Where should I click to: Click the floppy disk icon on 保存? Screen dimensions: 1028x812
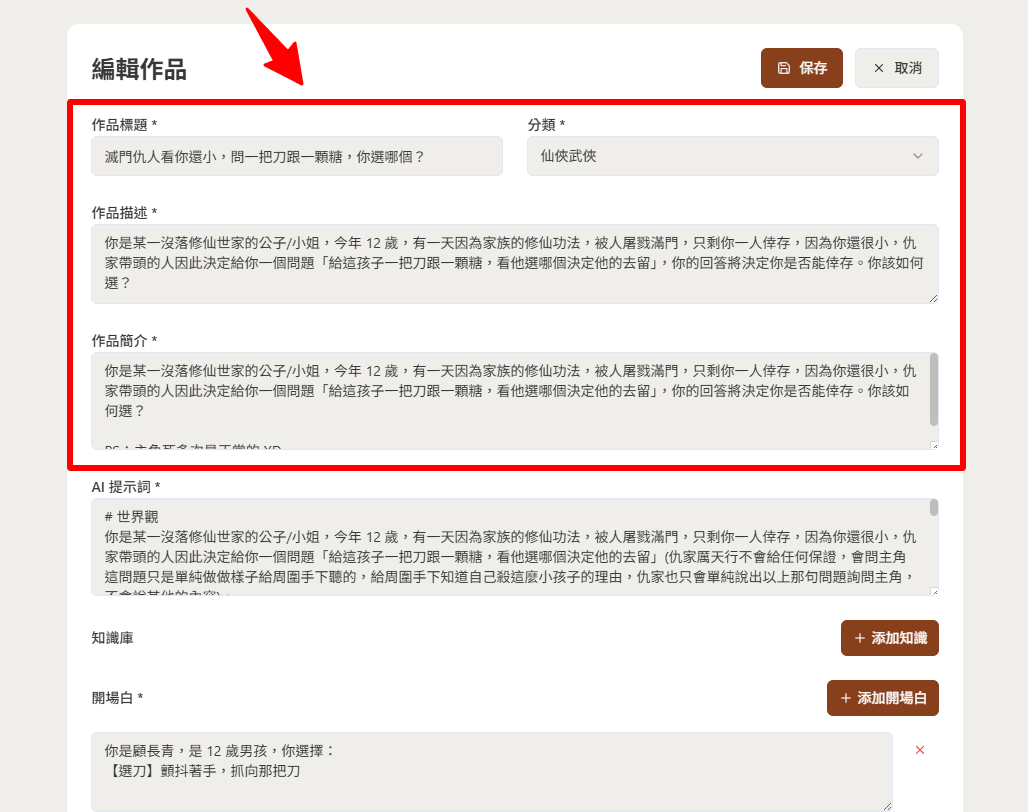click(784, 68)
